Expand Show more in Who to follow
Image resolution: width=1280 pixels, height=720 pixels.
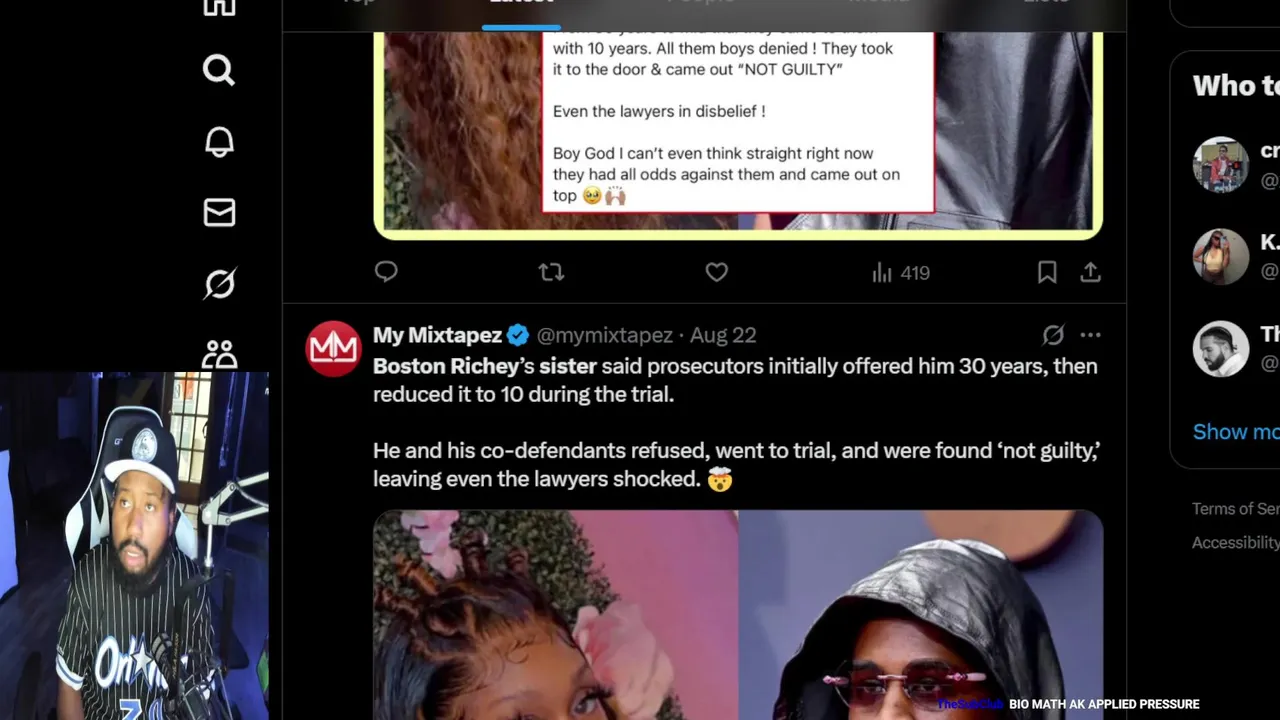tap(1236, 432)
